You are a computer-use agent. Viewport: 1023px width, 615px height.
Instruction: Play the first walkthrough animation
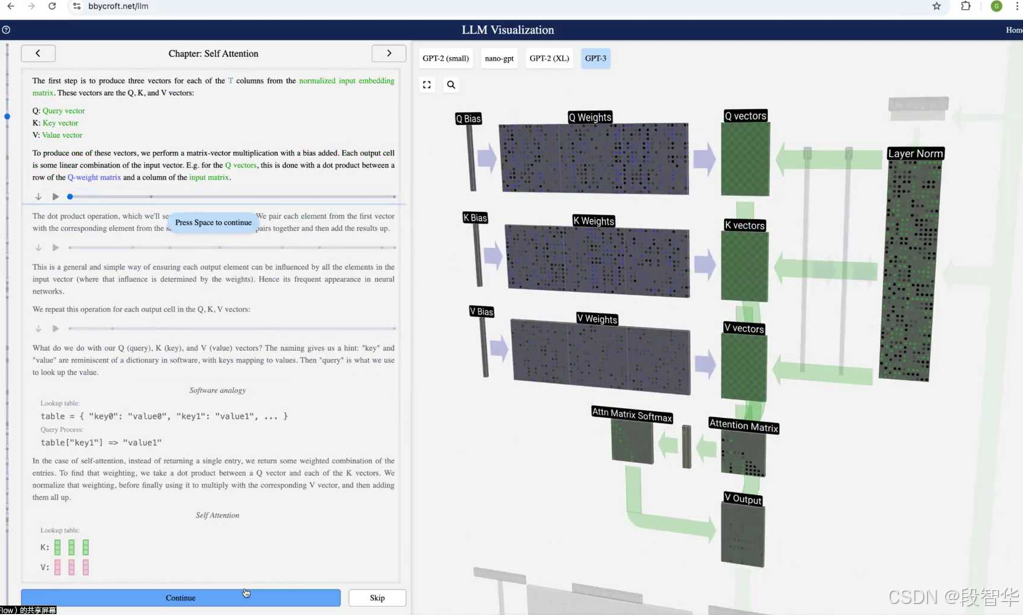click(55, 196)
